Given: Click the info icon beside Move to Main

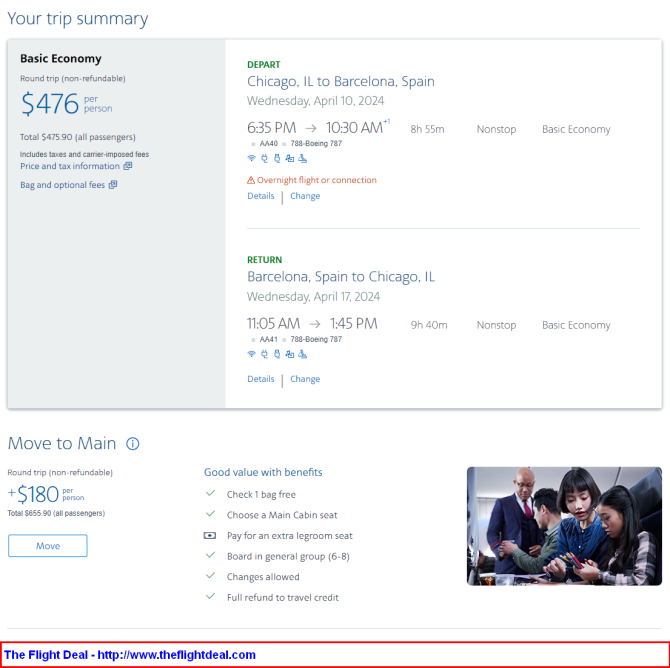Looking at the screenshot, I should pyautogui.click(x=133, y=444).
